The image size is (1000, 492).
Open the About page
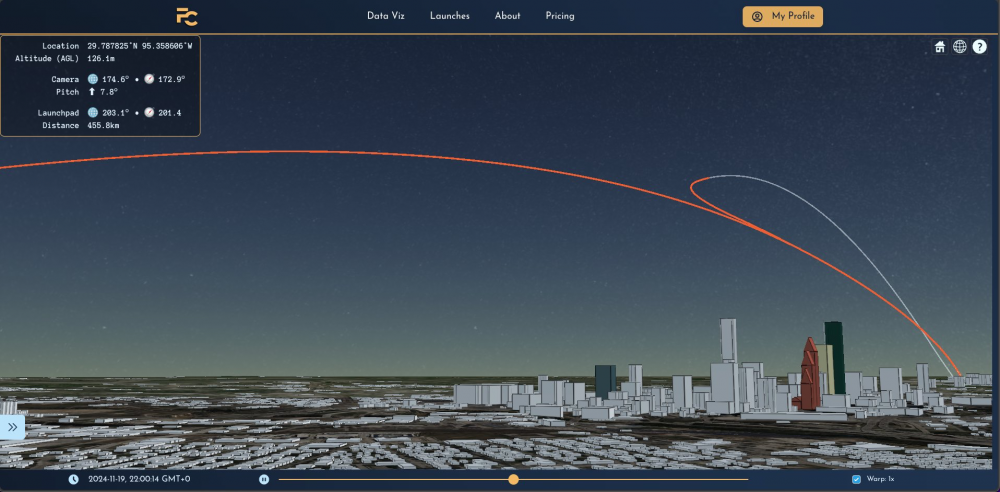click(x=507, y=16)
